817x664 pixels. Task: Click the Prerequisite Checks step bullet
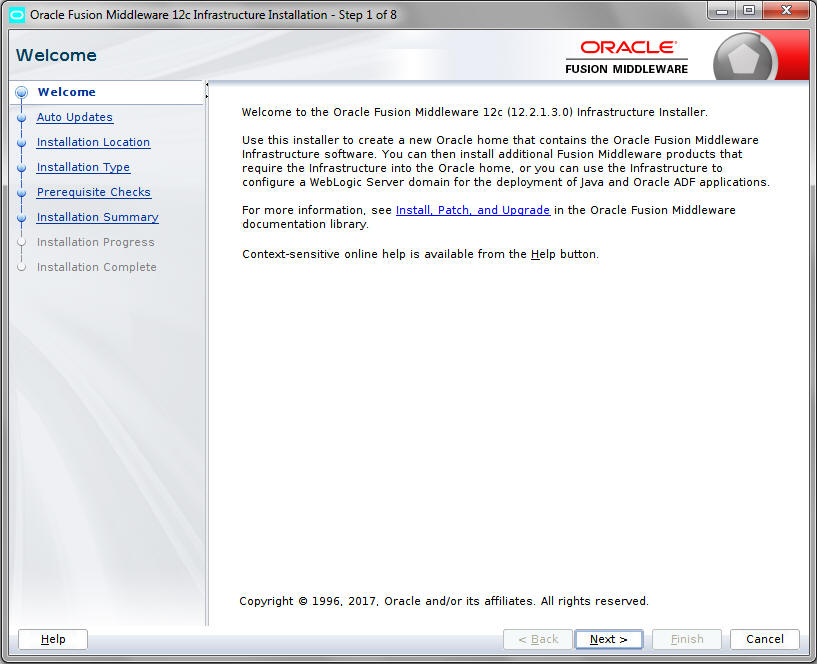coord(21,193)
